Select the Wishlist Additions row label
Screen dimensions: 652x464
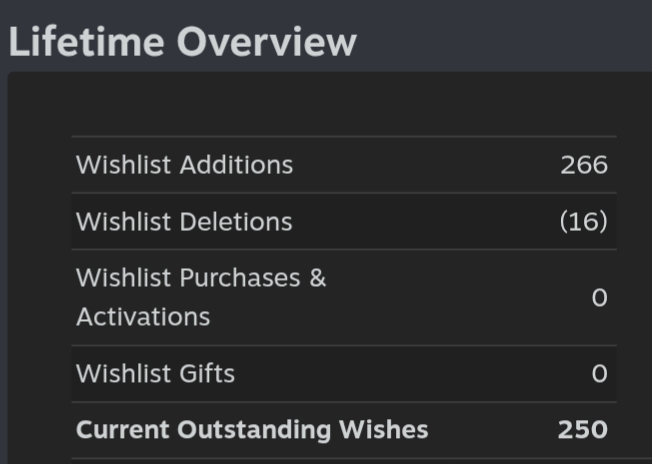coord(184,165)
